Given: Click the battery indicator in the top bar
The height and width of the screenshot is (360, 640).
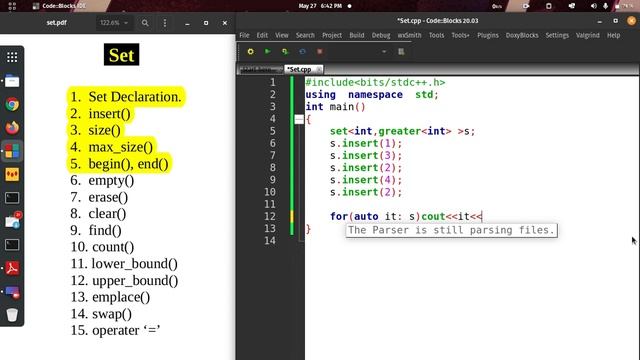Looking at the screenshot, I should click(x=624, y=6).
